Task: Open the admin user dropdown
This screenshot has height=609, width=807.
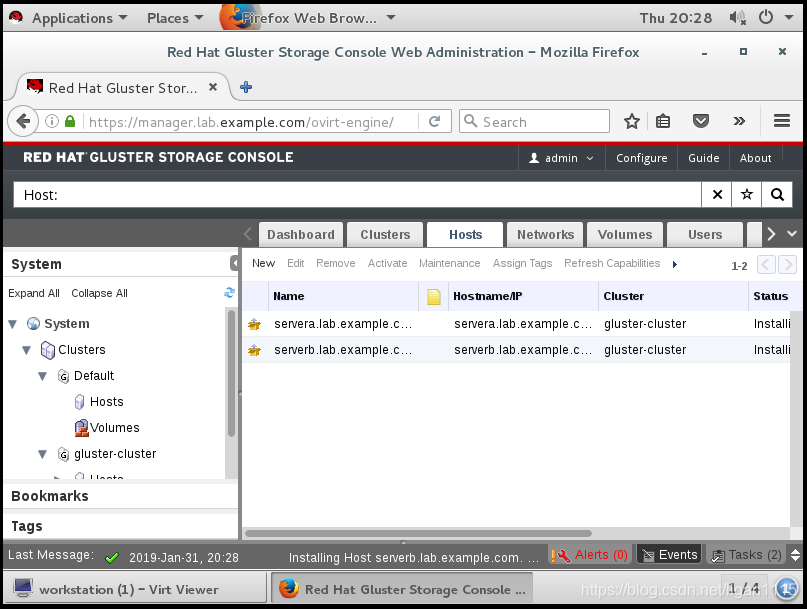Action: pos(561,158)
